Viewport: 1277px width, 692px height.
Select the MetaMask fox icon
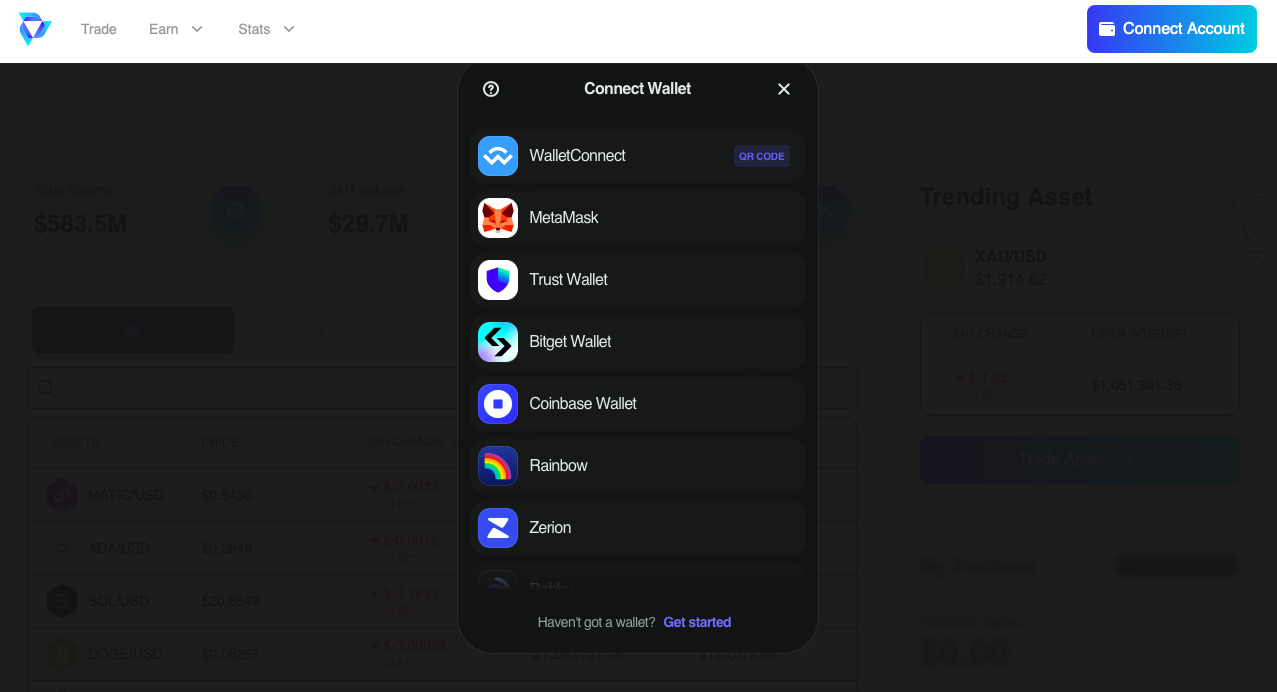coord(498,218)
